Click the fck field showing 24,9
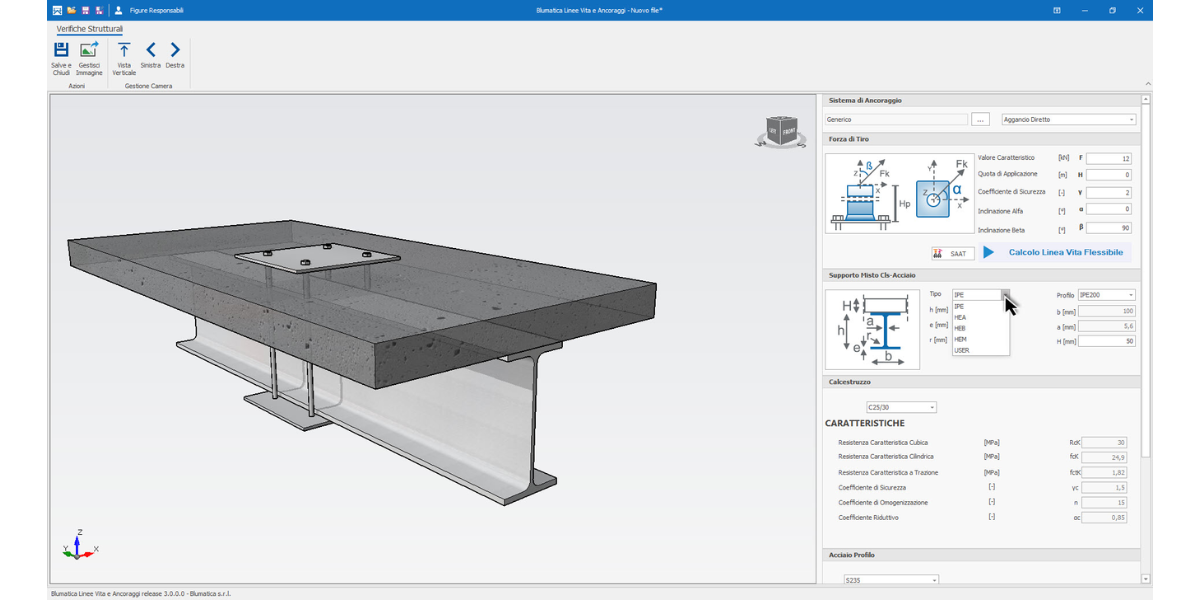Viewport: 1200px width, 600px height. pos(1104,457)
